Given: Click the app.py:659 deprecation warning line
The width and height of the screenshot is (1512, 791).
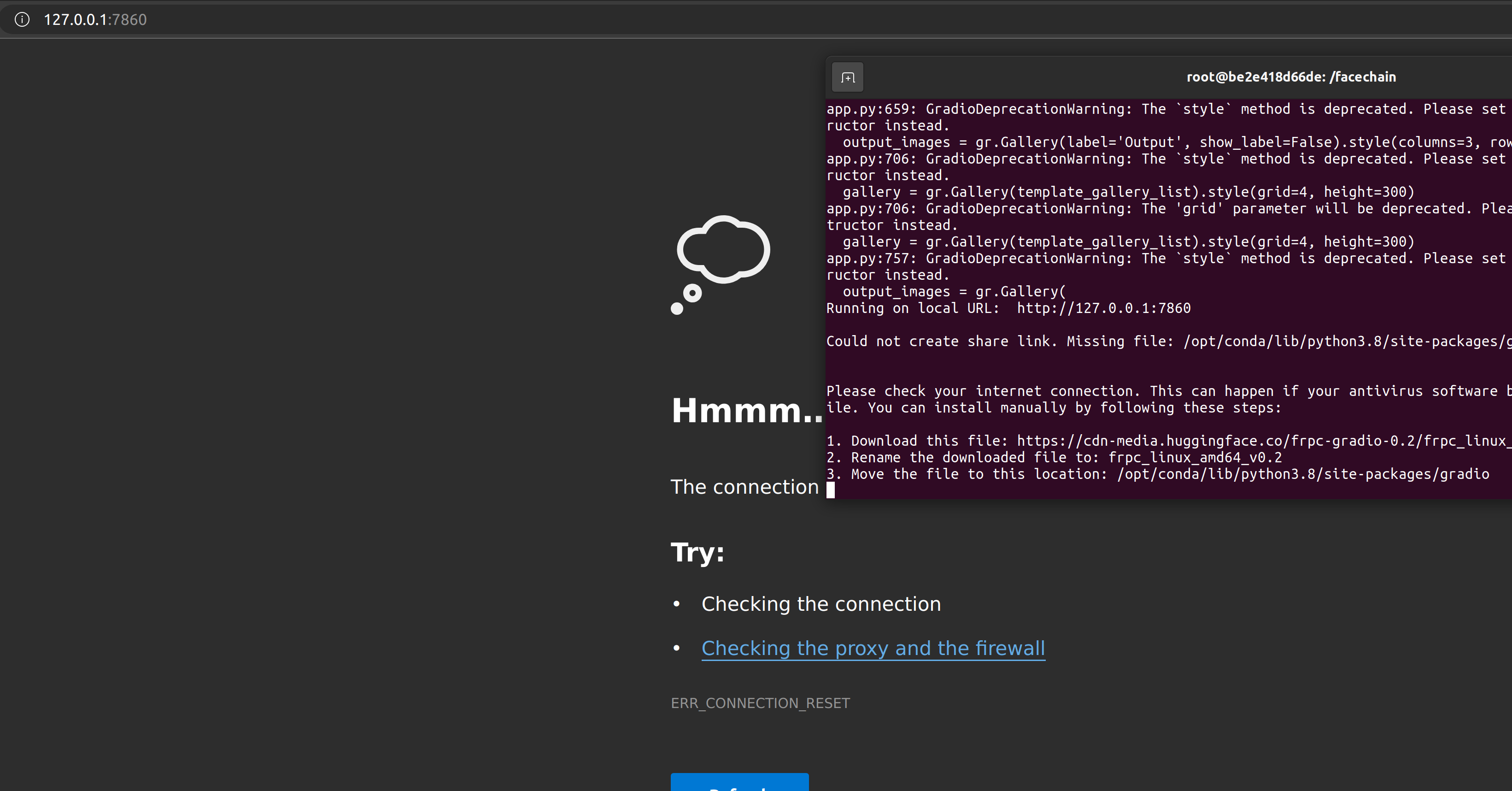Looking at the screenshot, I should click(1169, 109).
